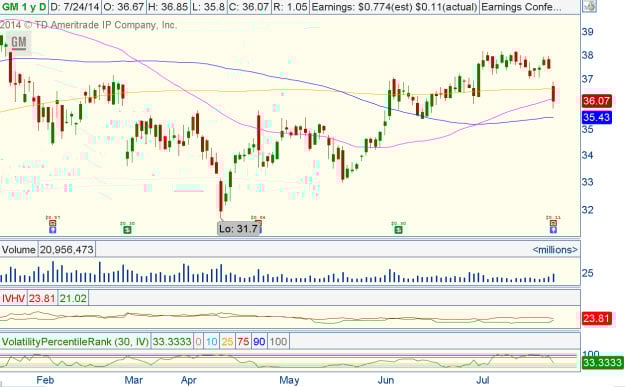
Task: Click the red 36.07 last price bubble
Action: coord(596,101)
